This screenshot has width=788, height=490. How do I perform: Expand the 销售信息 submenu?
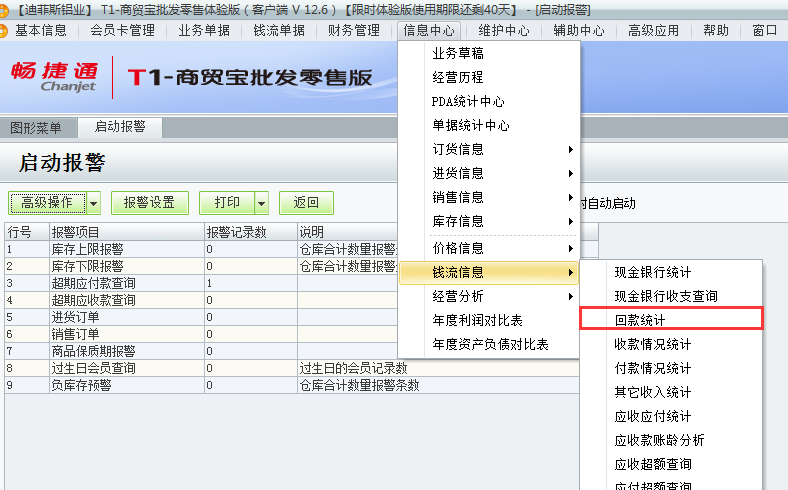488,198
